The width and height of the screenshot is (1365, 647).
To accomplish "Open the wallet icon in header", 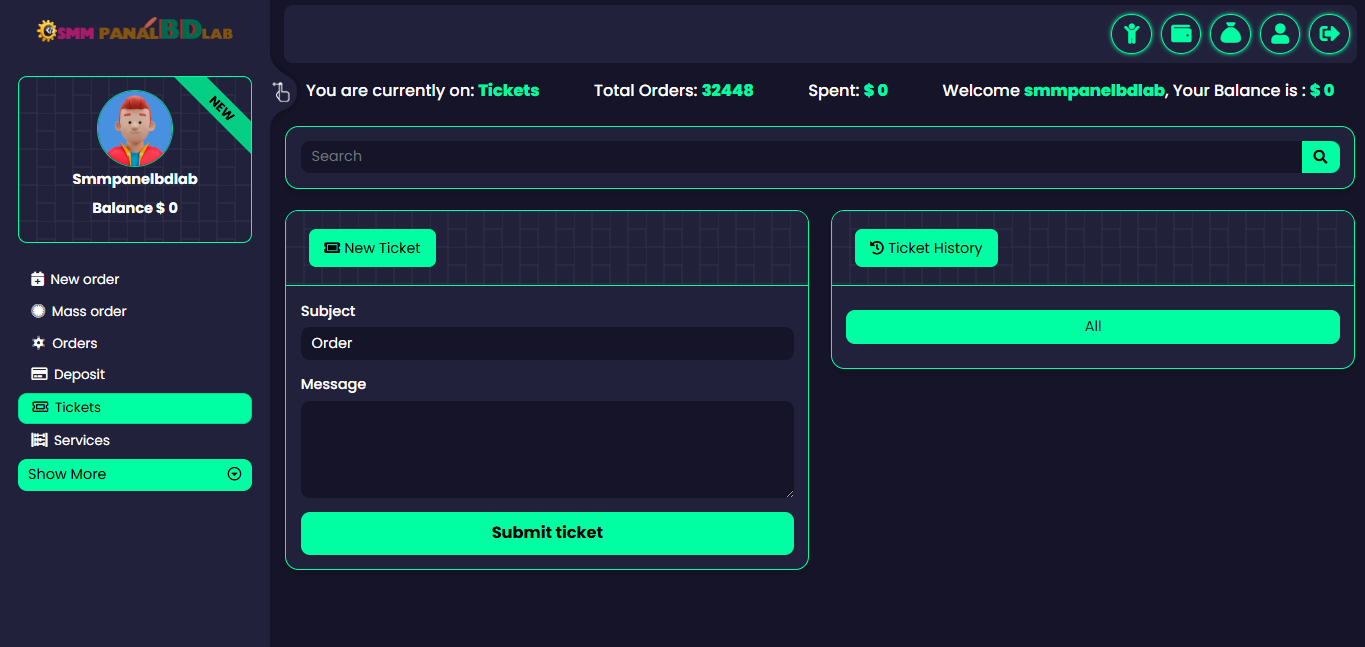I will click(1181, 34).
